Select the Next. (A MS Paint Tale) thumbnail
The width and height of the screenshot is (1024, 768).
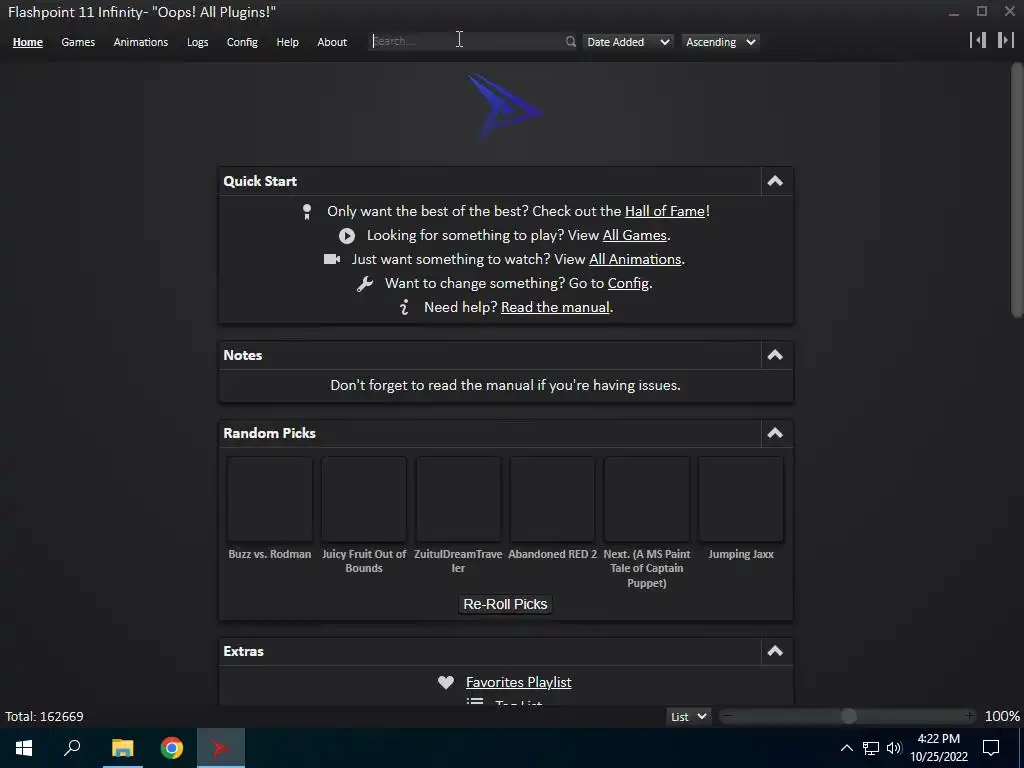pyautogui.click(x=647, y=500)
